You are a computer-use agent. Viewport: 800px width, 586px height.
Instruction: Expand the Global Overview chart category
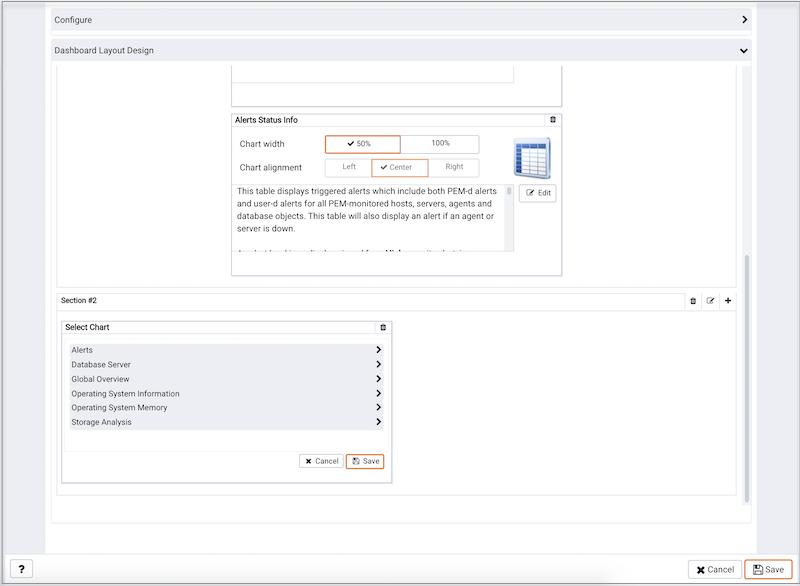[227, 379]
